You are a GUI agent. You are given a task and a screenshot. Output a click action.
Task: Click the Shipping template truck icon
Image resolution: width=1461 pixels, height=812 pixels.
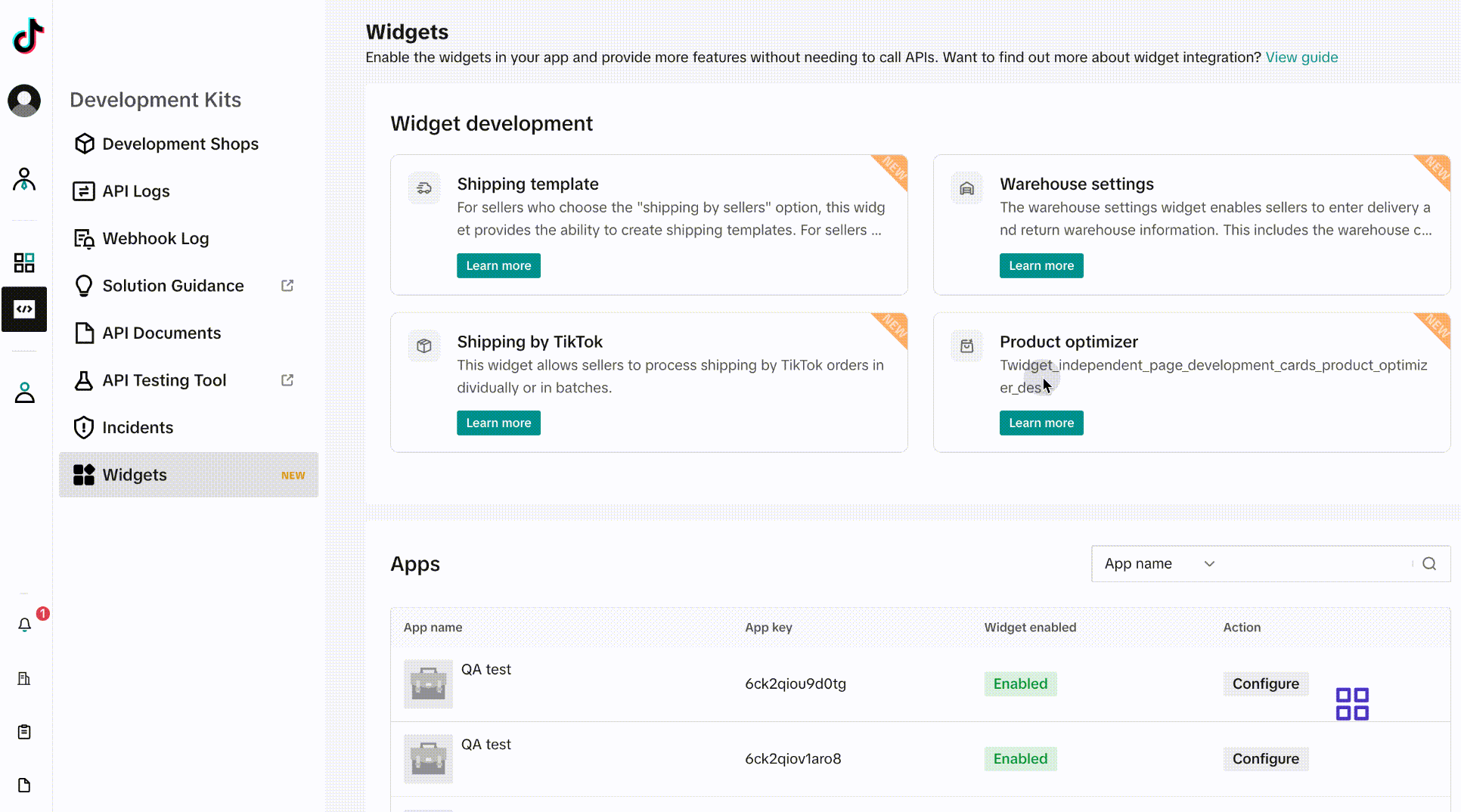pos(424,188)
